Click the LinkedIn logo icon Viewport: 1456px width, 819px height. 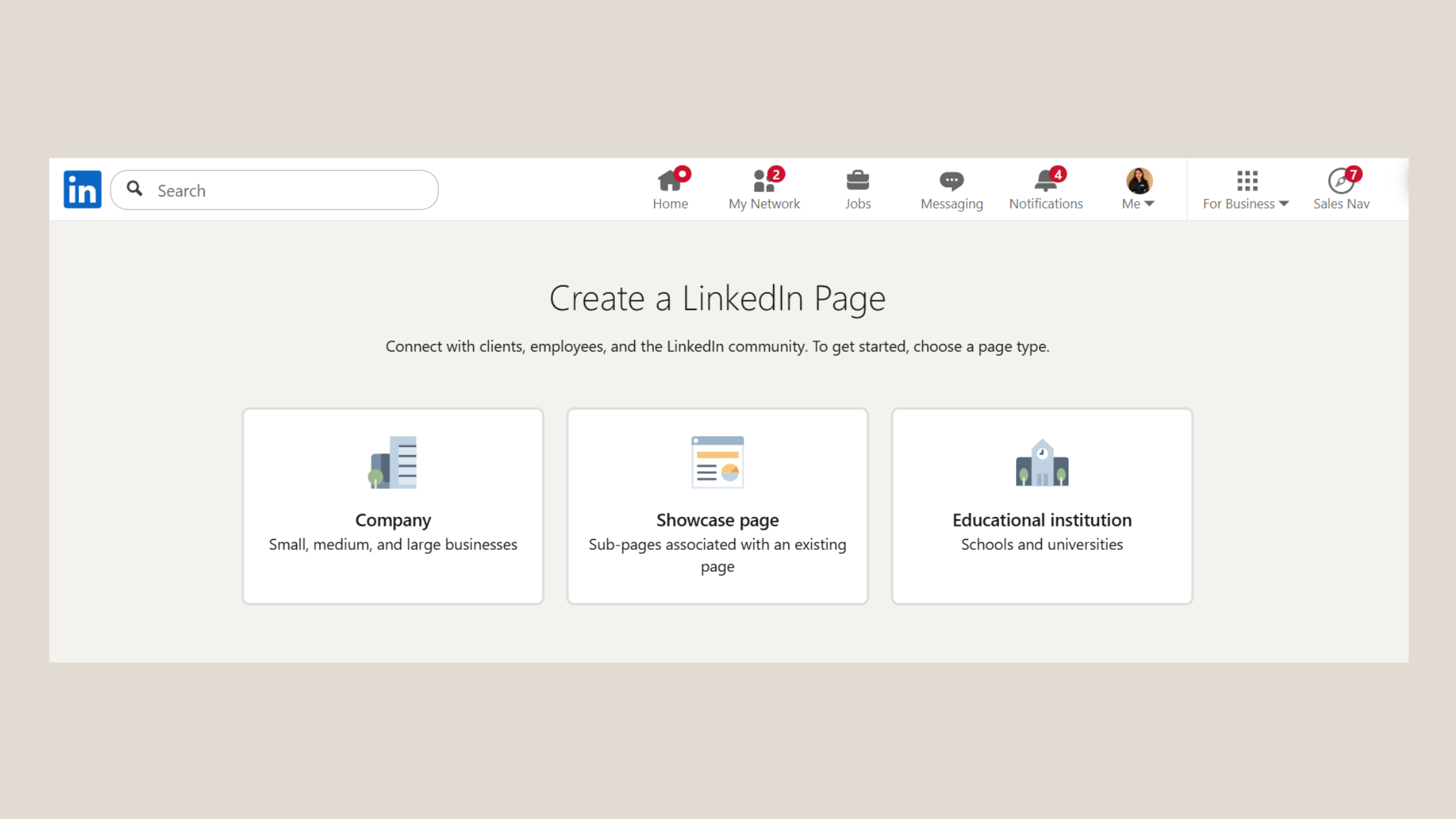click(x=83, y=189)
